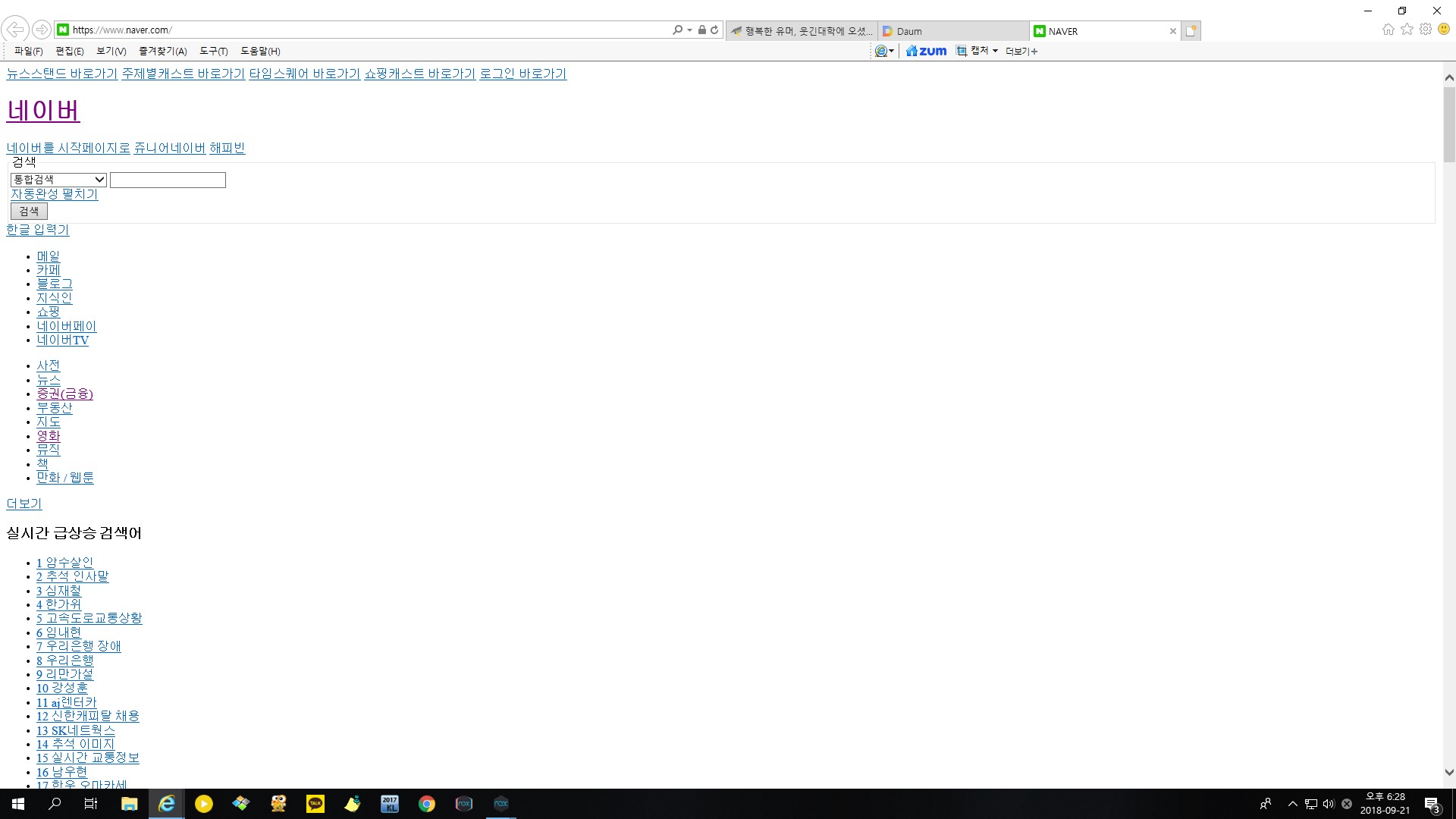Open the 블로그 link
The height and width of the screenshot is (819, 1456).
tap(55, 284)
